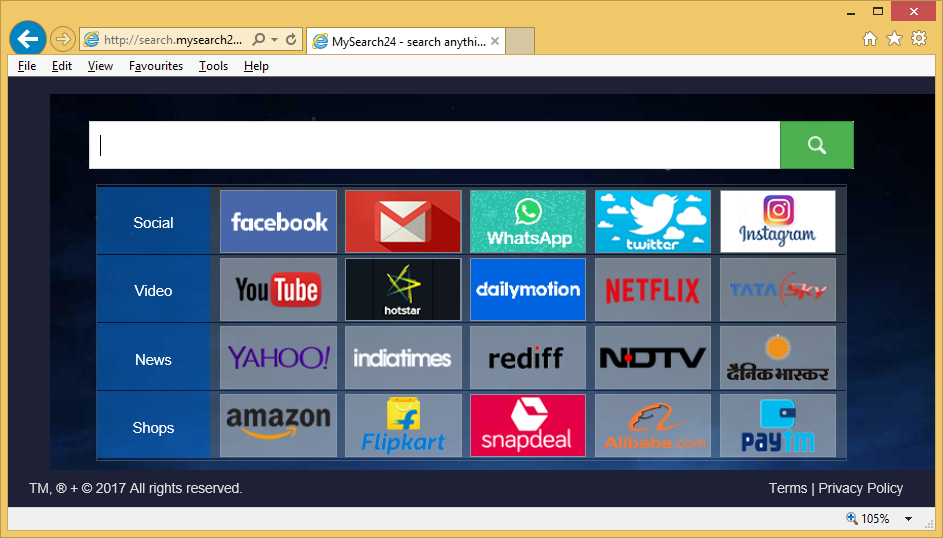
Task: Open the Dainik Bhaskar tile
Action: click(778, 358)
